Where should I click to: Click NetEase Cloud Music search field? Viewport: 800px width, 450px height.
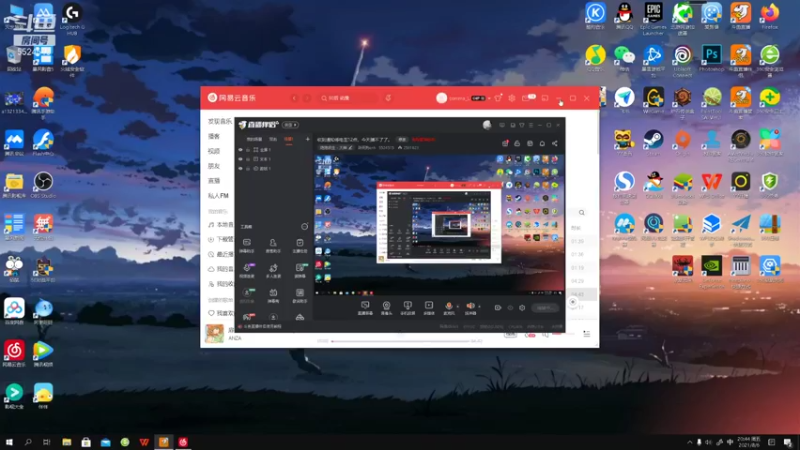pos(349,98)
